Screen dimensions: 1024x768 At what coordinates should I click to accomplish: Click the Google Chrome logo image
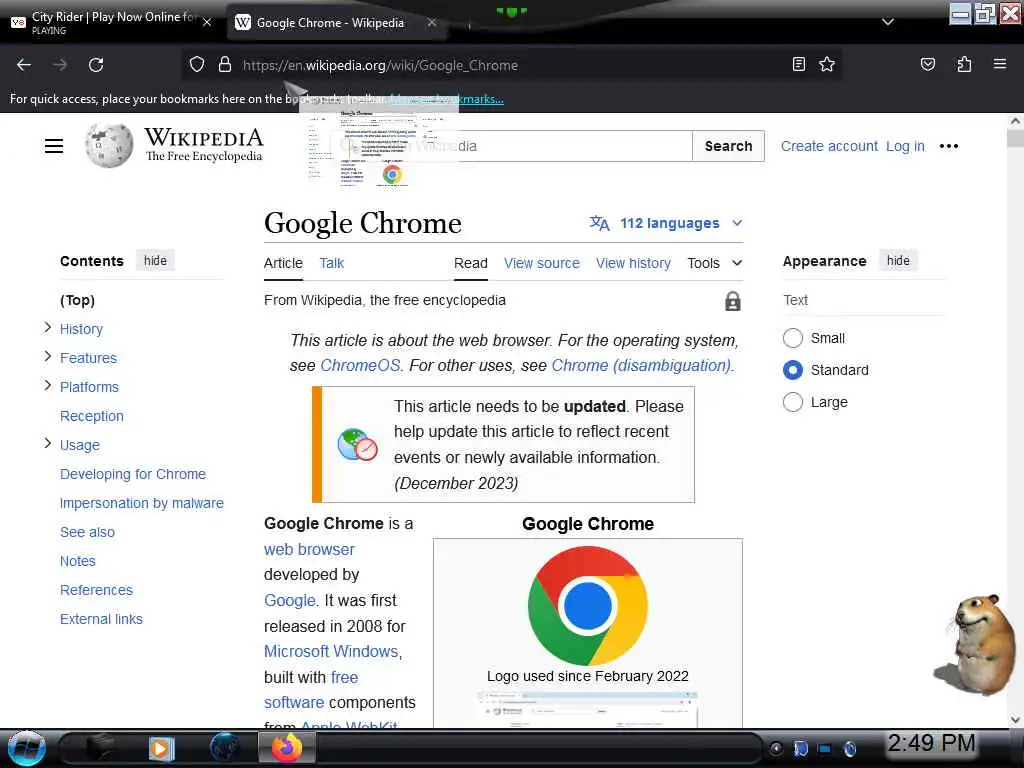pyautogui.click(x=588, y=605)
